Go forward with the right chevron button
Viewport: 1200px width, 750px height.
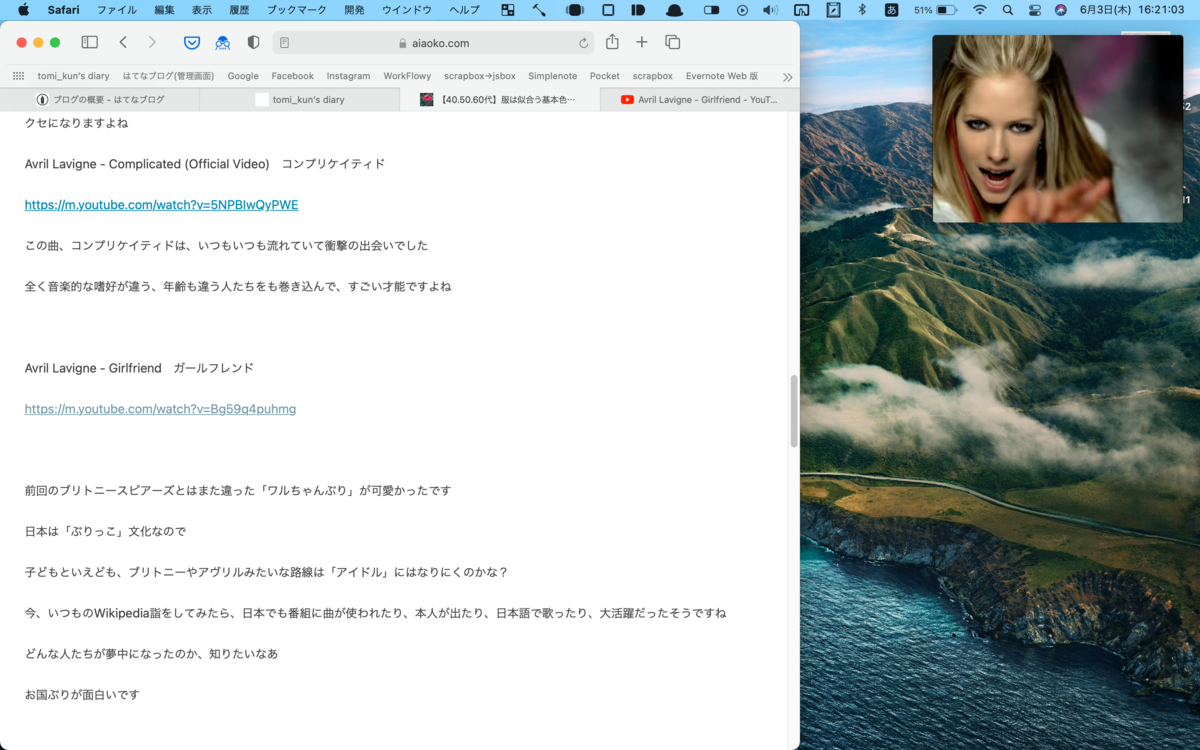point(152,43)
